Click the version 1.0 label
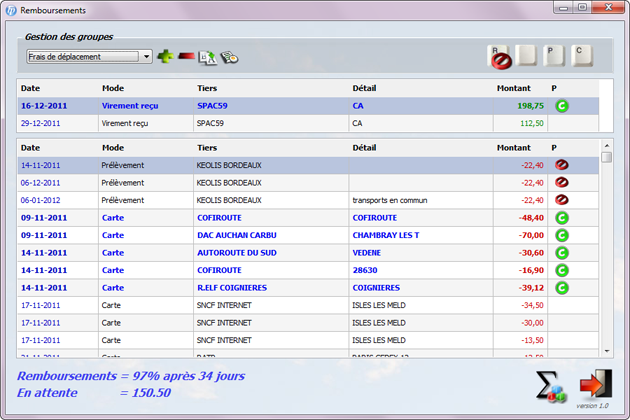 pos(592,406)
